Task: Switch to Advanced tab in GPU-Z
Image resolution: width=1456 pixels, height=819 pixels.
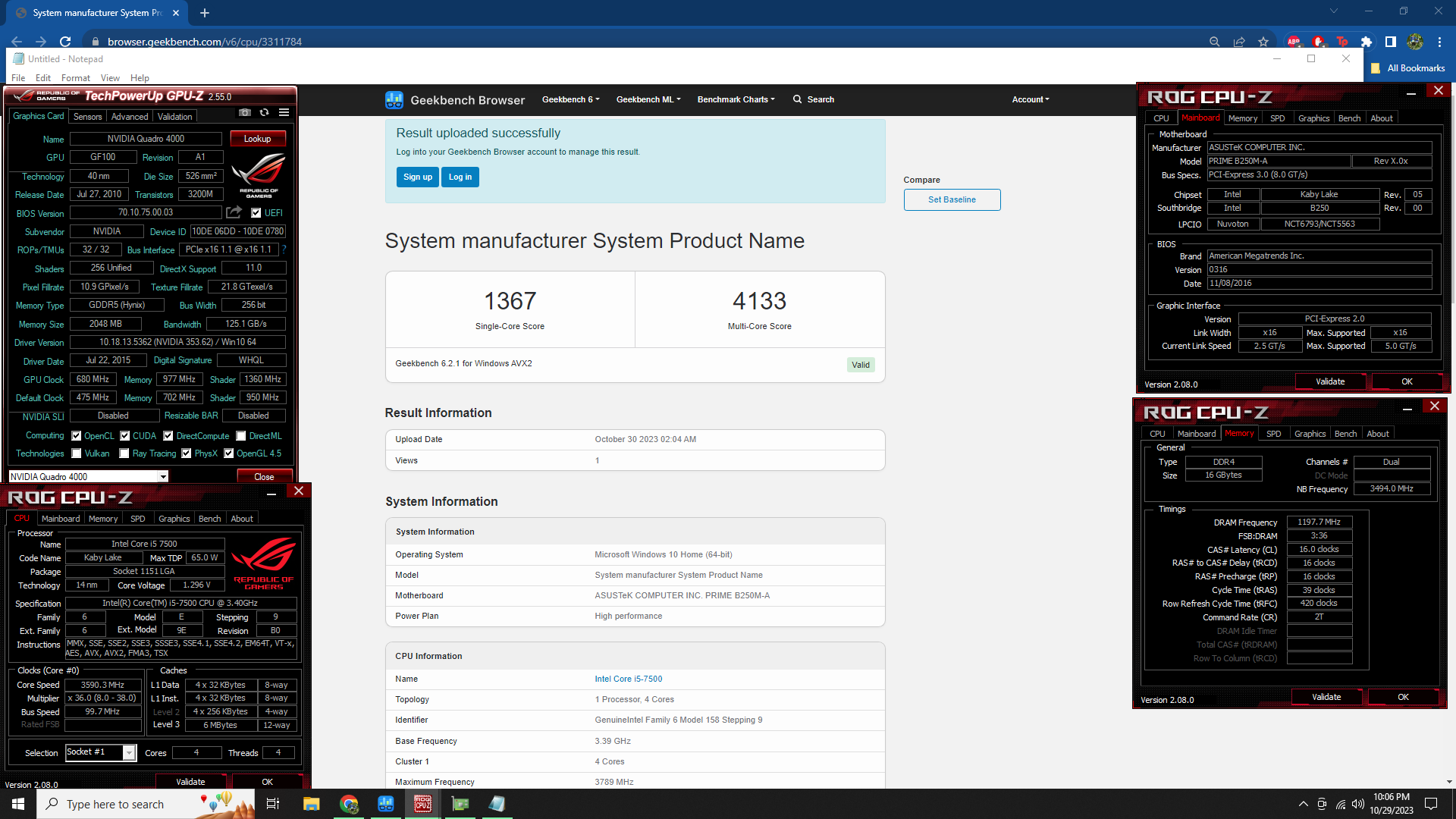Action: (x=130, y=116)
